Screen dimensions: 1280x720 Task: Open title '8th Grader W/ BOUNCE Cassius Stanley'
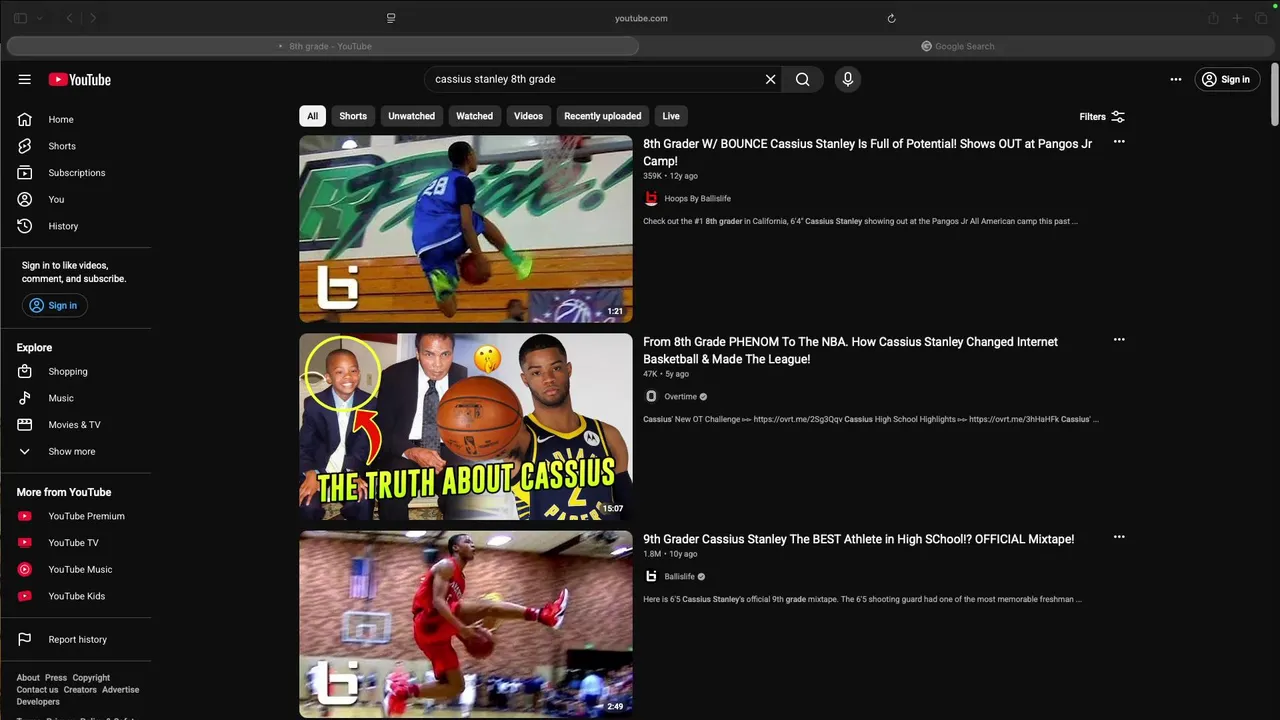coord(867,152)
